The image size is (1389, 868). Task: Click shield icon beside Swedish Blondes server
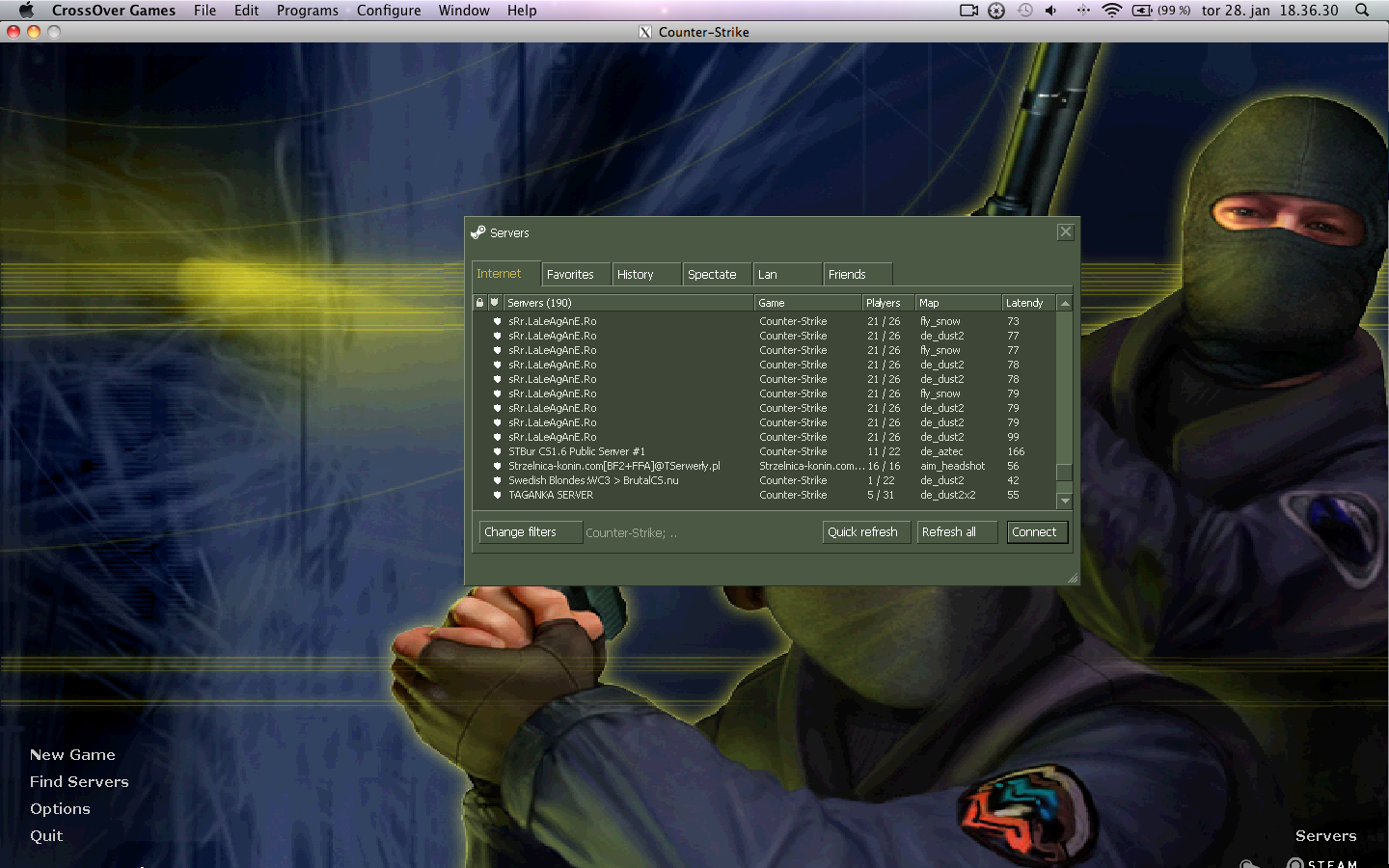pyautogui.click(x=498, y=480)
